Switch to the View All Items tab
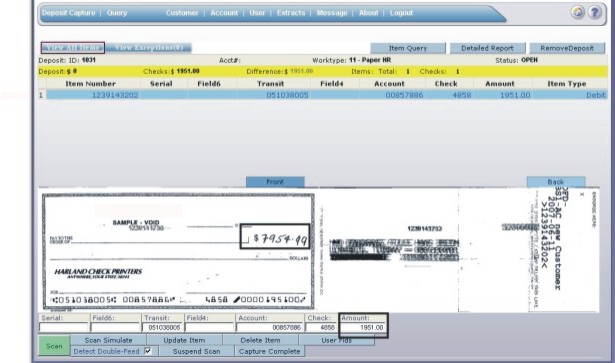Screen dimensions: 615x363 point(73,48)
